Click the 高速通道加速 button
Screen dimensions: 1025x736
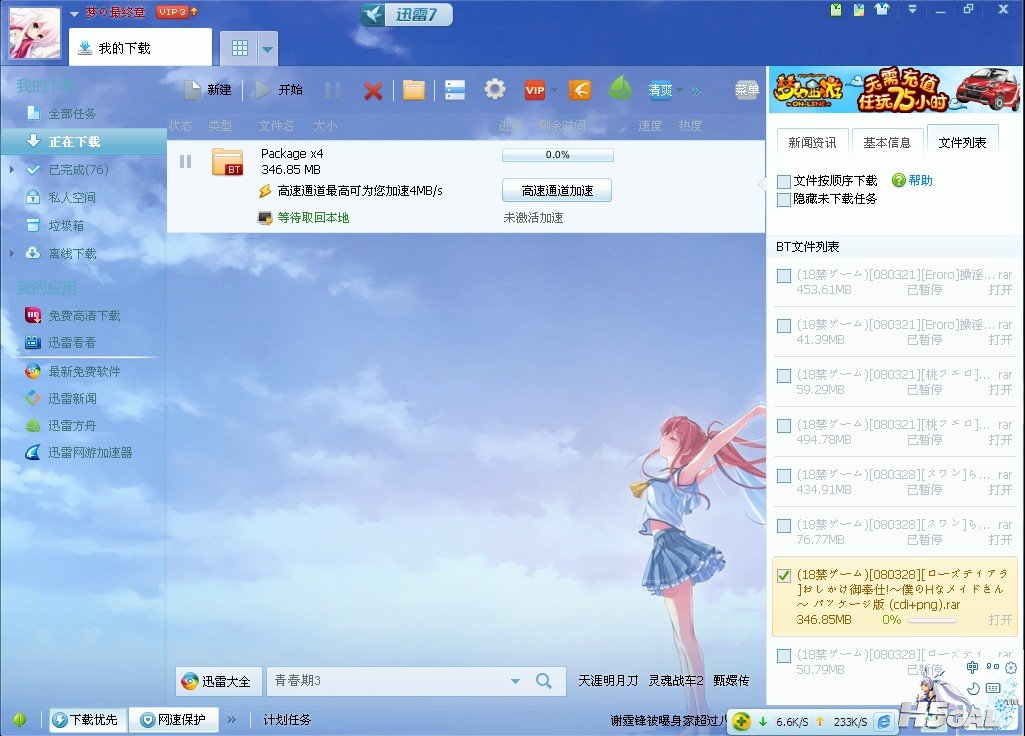pos(557,190)
